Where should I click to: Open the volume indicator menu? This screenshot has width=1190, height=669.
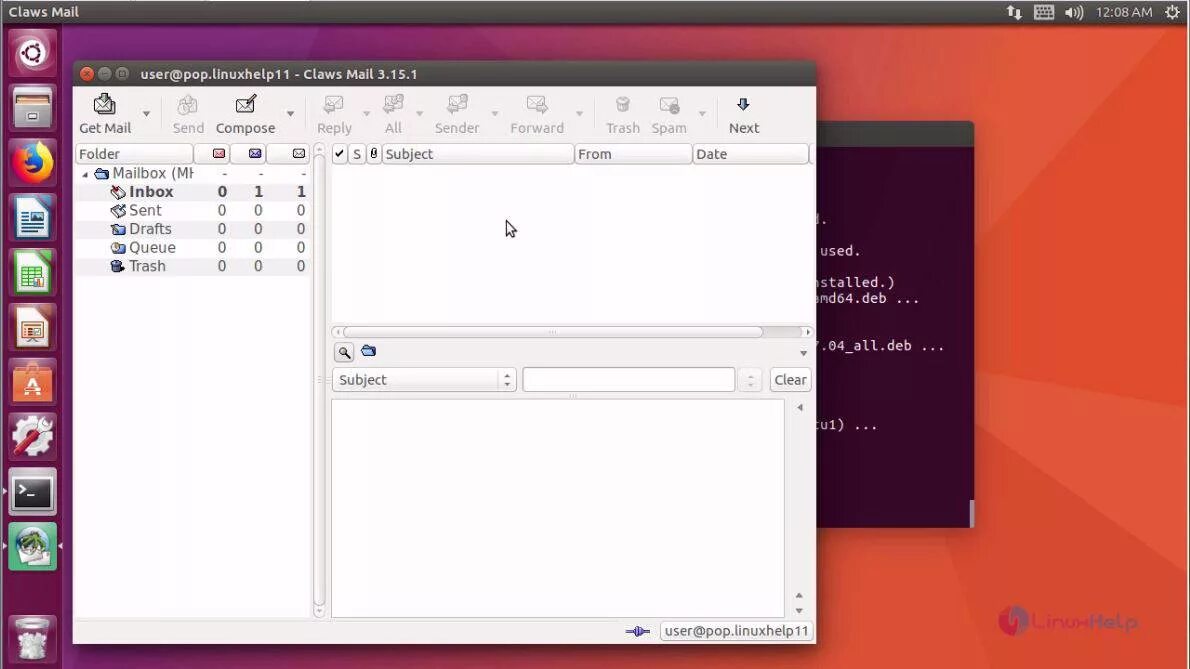point(1074,12)
